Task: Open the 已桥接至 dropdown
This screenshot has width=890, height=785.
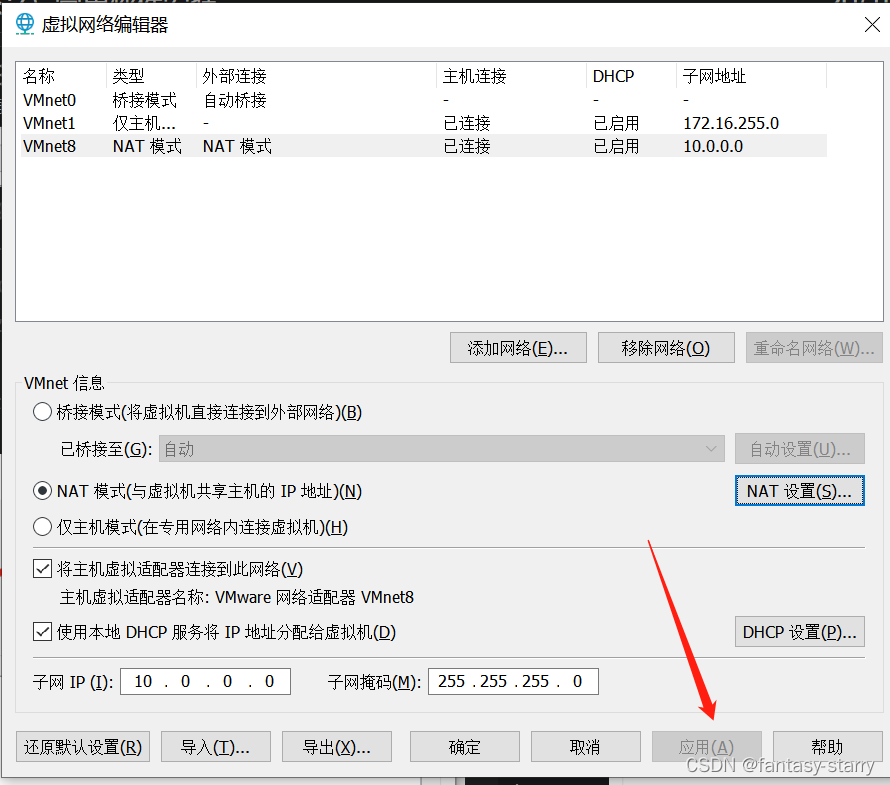Action: click(x=442, y=449)
